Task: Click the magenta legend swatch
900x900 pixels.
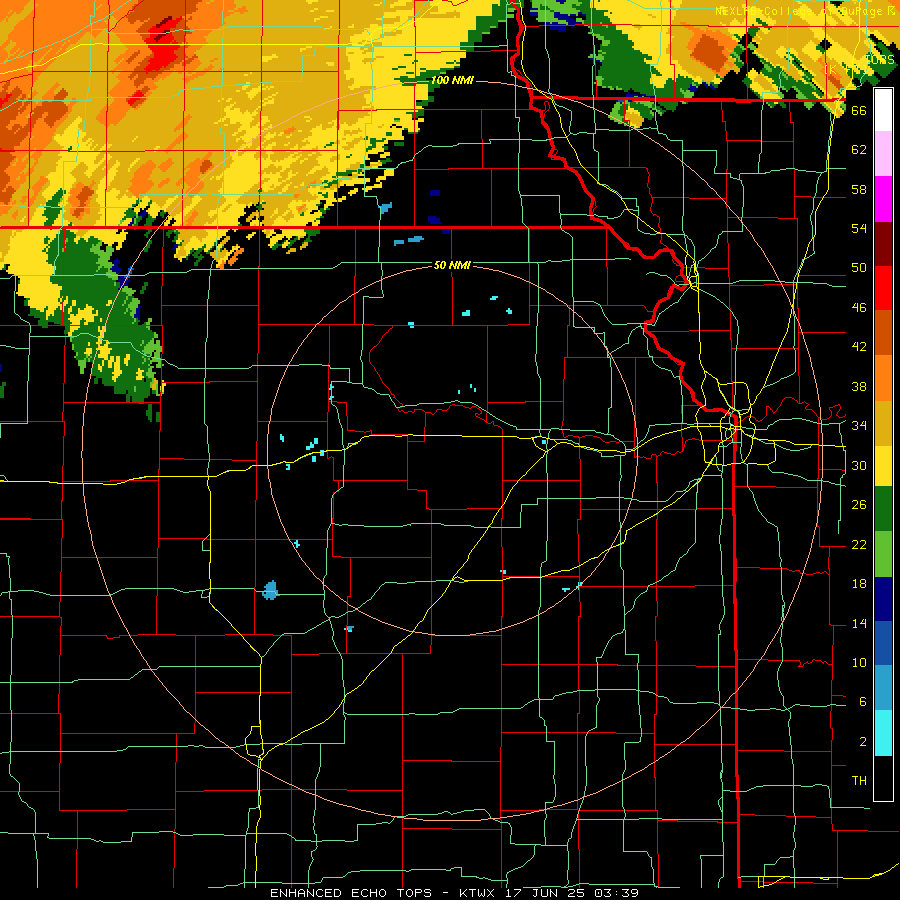Action: tap(883, 199)
